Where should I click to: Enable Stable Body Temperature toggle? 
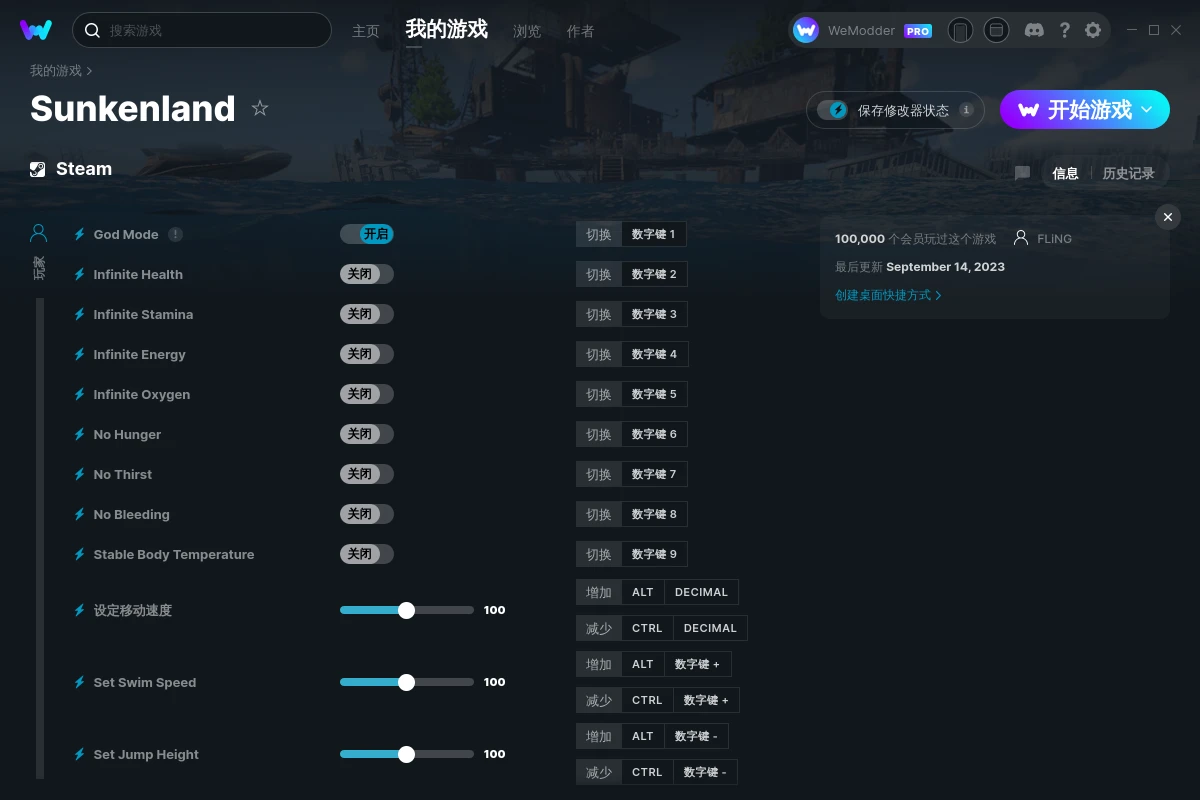367,554
